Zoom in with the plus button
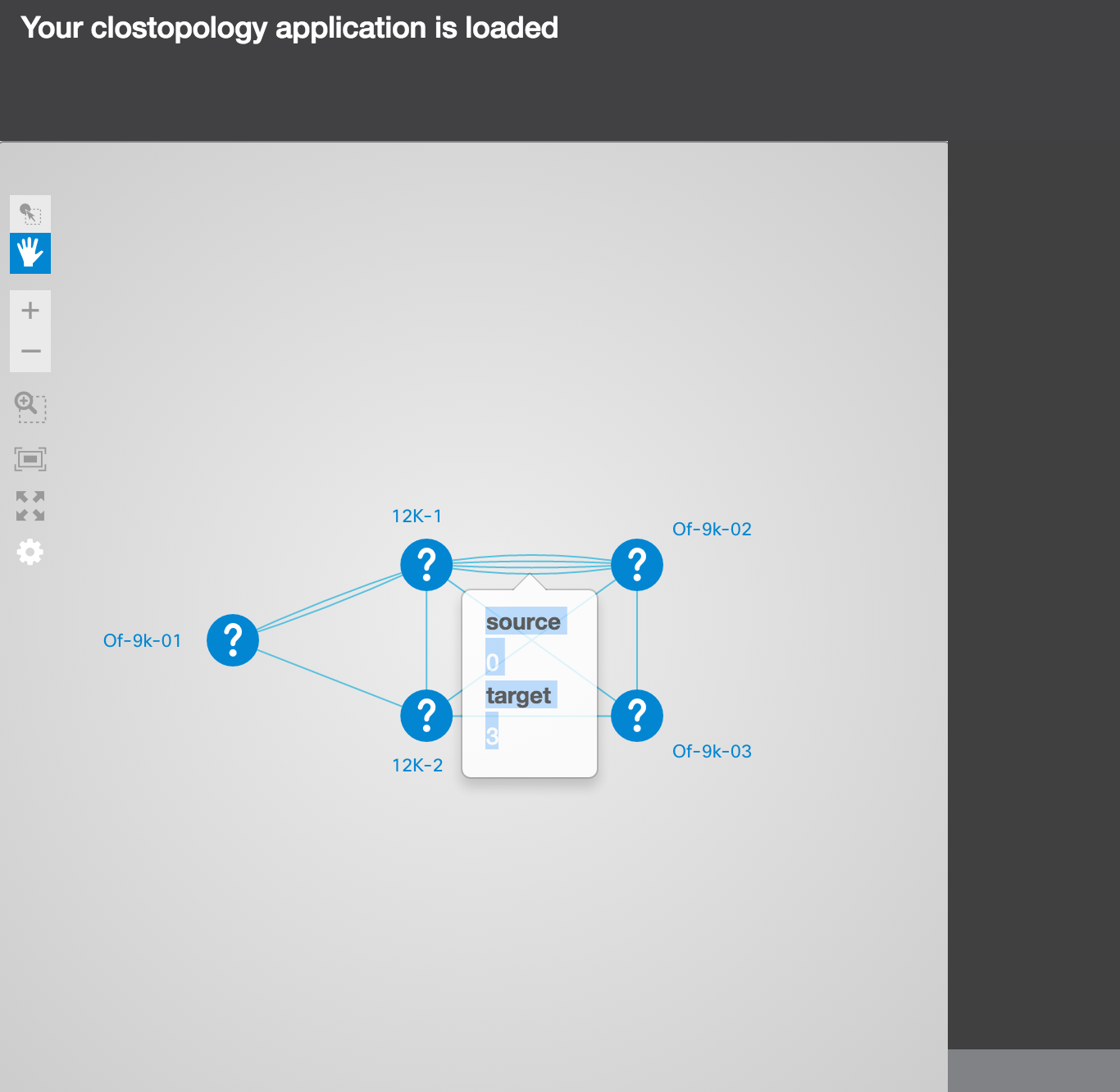The width and height of the screenshot is (1120, 1092). 30,311
